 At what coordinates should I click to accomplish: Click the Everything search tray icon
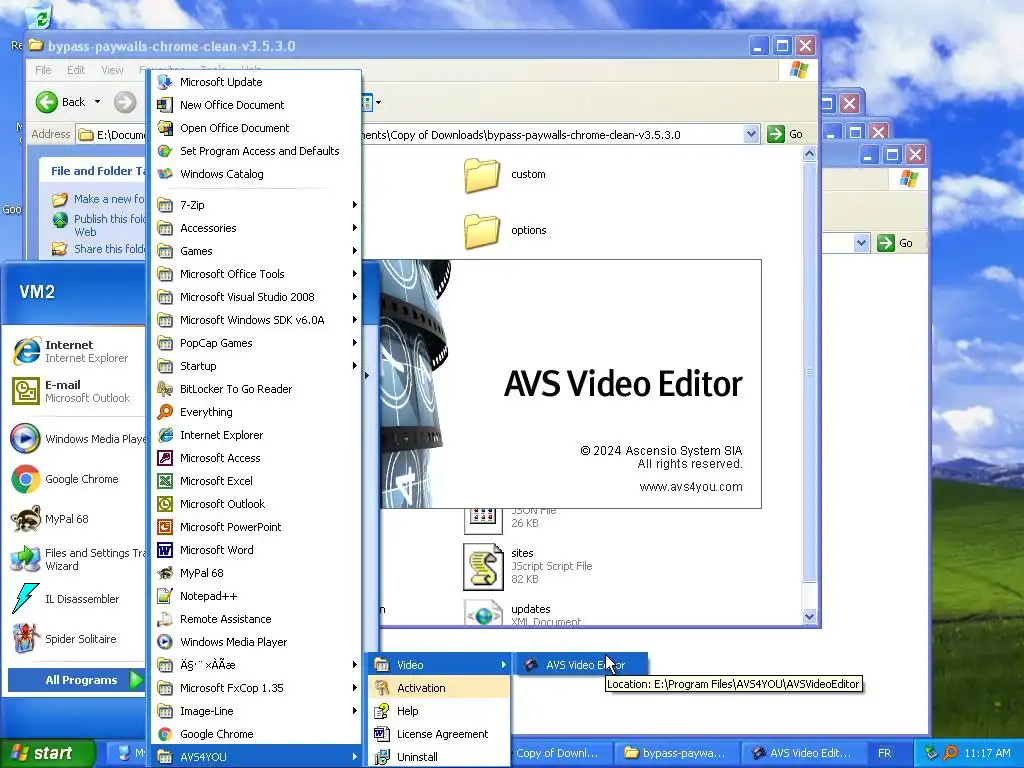[x=950, y=753]
